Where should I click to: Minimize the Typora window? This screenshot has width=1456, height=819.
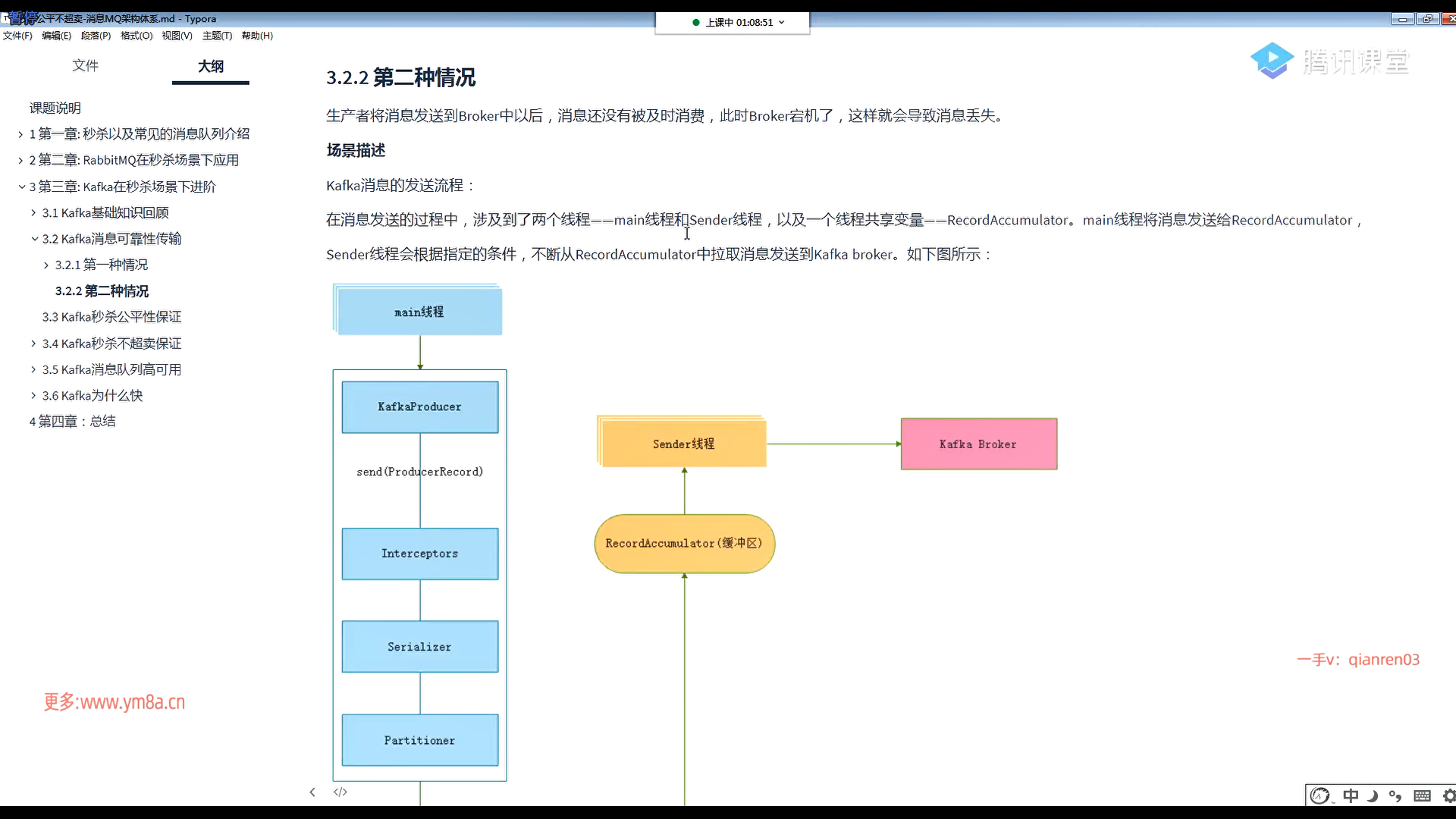click(1403, 19)
